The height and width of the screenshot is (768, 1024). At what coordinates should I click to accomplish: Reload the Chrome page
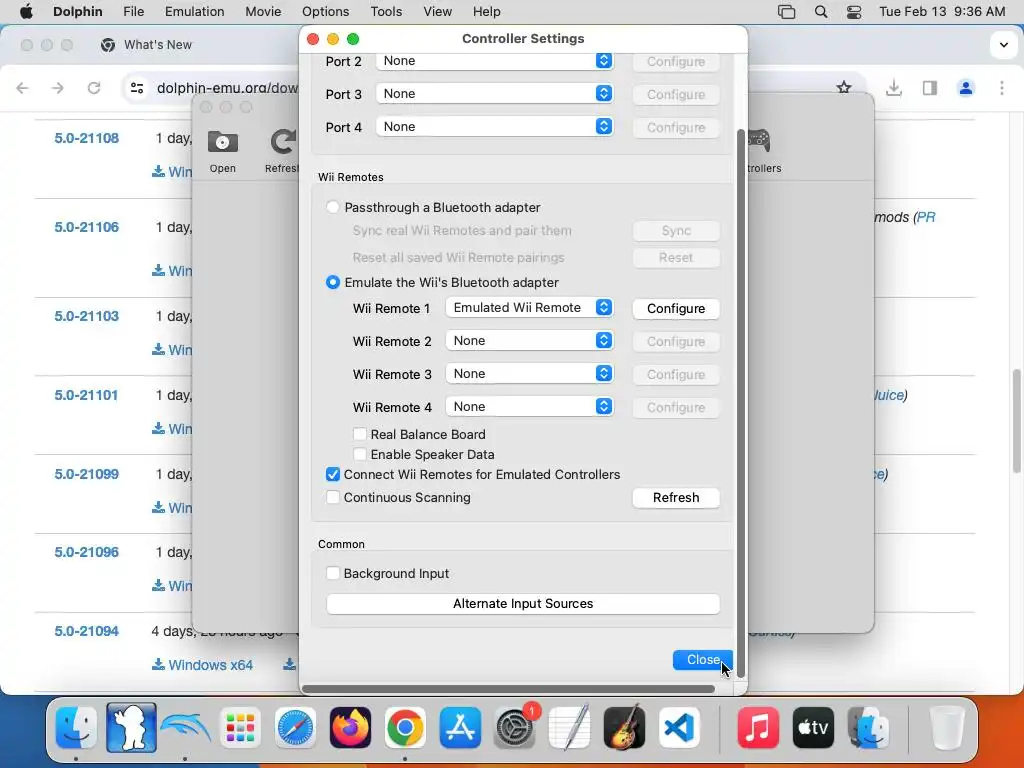pyautogui.click(x=94, y=88)
